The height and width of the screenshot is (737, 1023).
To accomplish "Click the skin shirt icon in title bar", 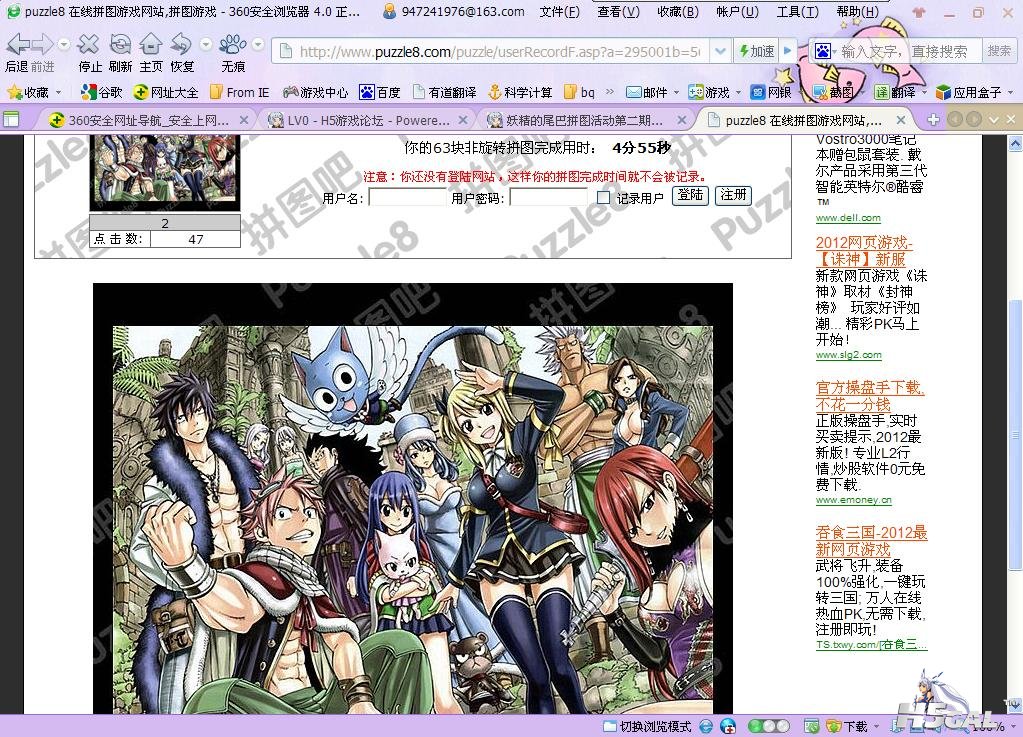I will coord(919,12).
